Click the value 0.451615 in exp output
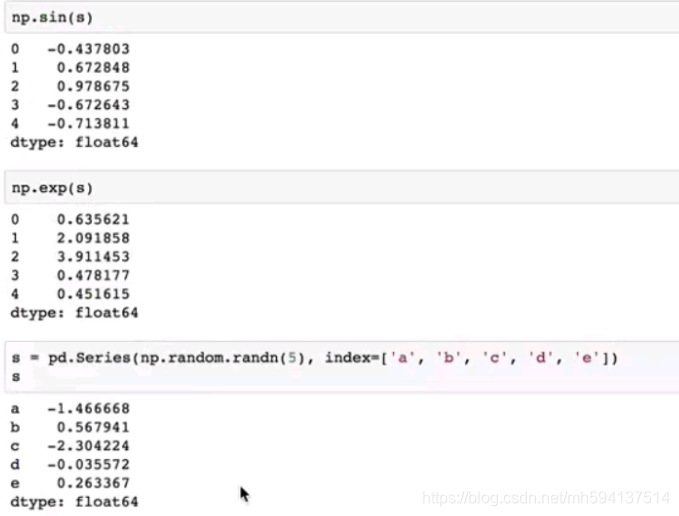679x516 pixels. tap(93, 294)
